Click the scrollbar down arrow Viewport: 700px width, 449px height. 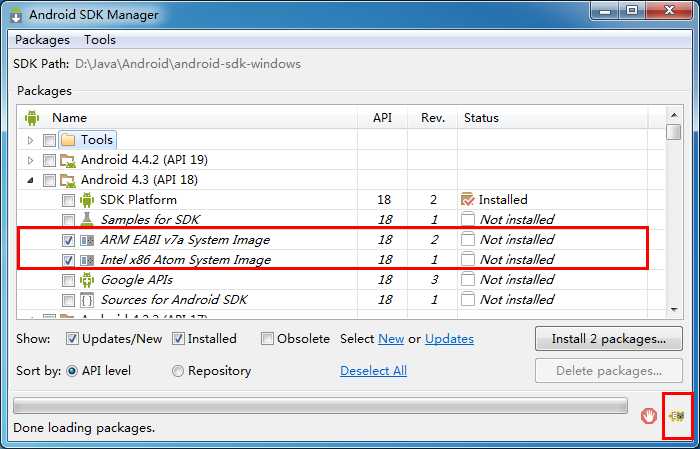674,309
